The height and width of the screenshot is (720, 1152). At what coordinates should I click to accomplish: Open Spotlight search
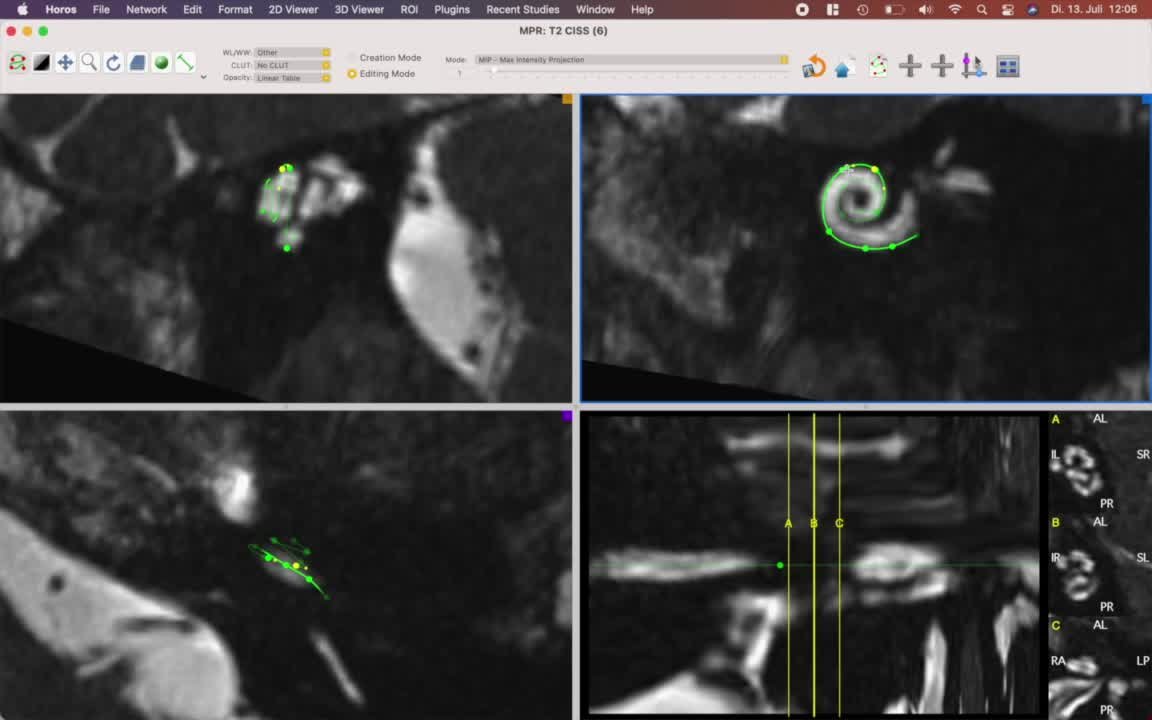pyautogui.click(x=982, y=10)
